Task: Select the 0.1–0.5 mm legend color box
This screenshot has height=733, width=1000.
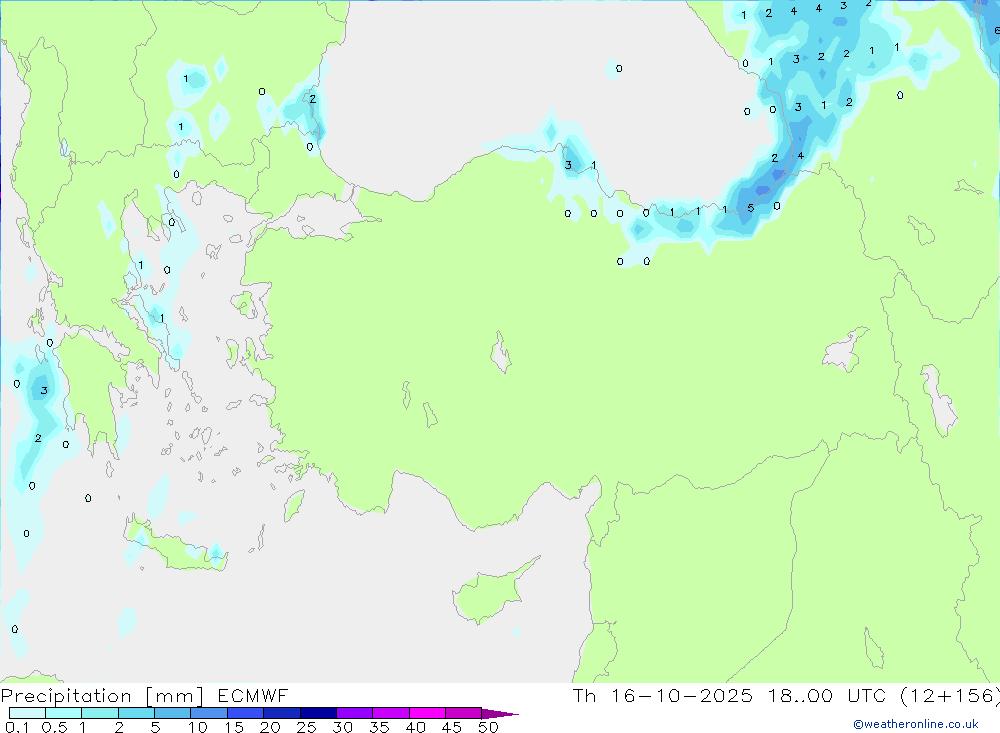Action: (x=27, y=713)
